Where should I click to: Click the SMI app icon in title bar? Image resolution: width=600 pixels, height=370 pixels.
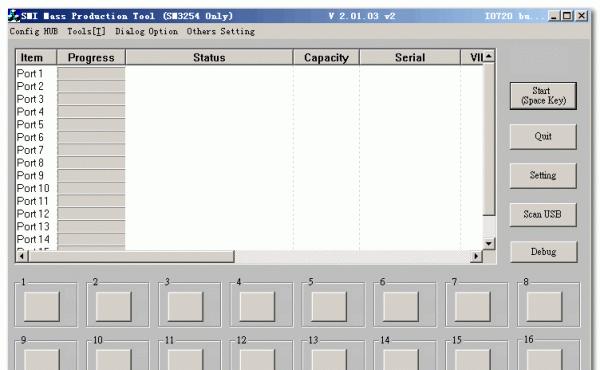14,16
